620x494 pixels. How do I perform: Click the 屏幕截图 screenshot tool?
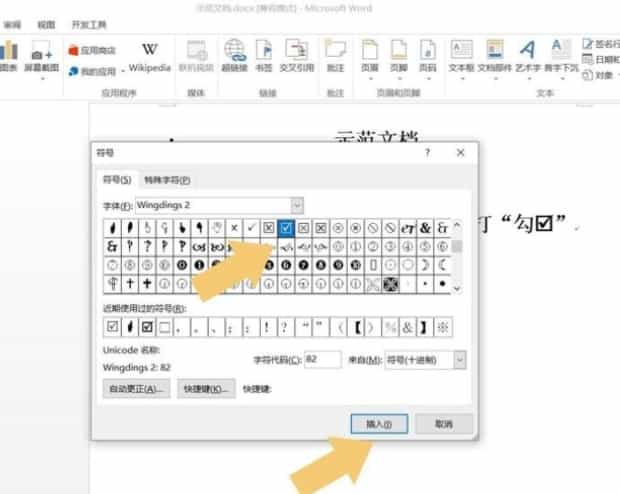tap(43, 56)
